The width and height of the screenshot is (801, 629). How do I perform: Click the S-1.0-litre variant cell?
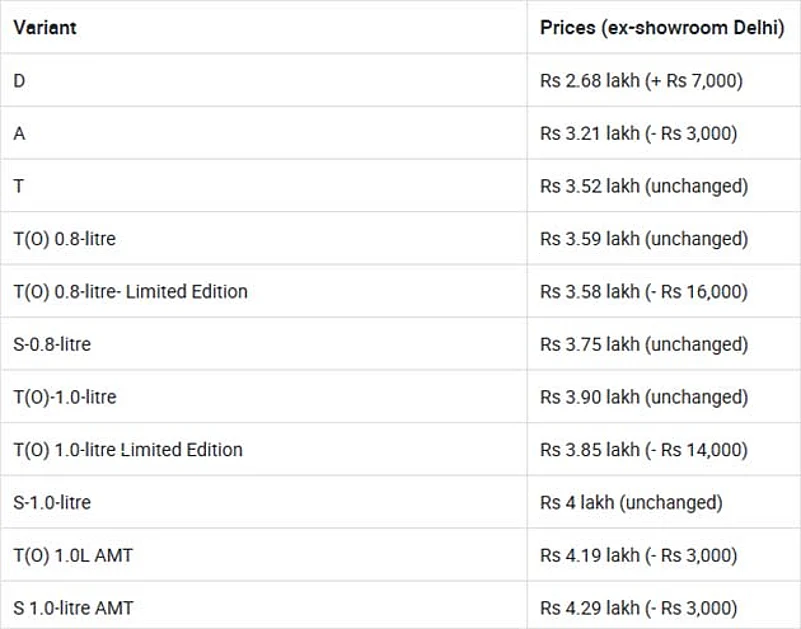click(x=52, y=502)
